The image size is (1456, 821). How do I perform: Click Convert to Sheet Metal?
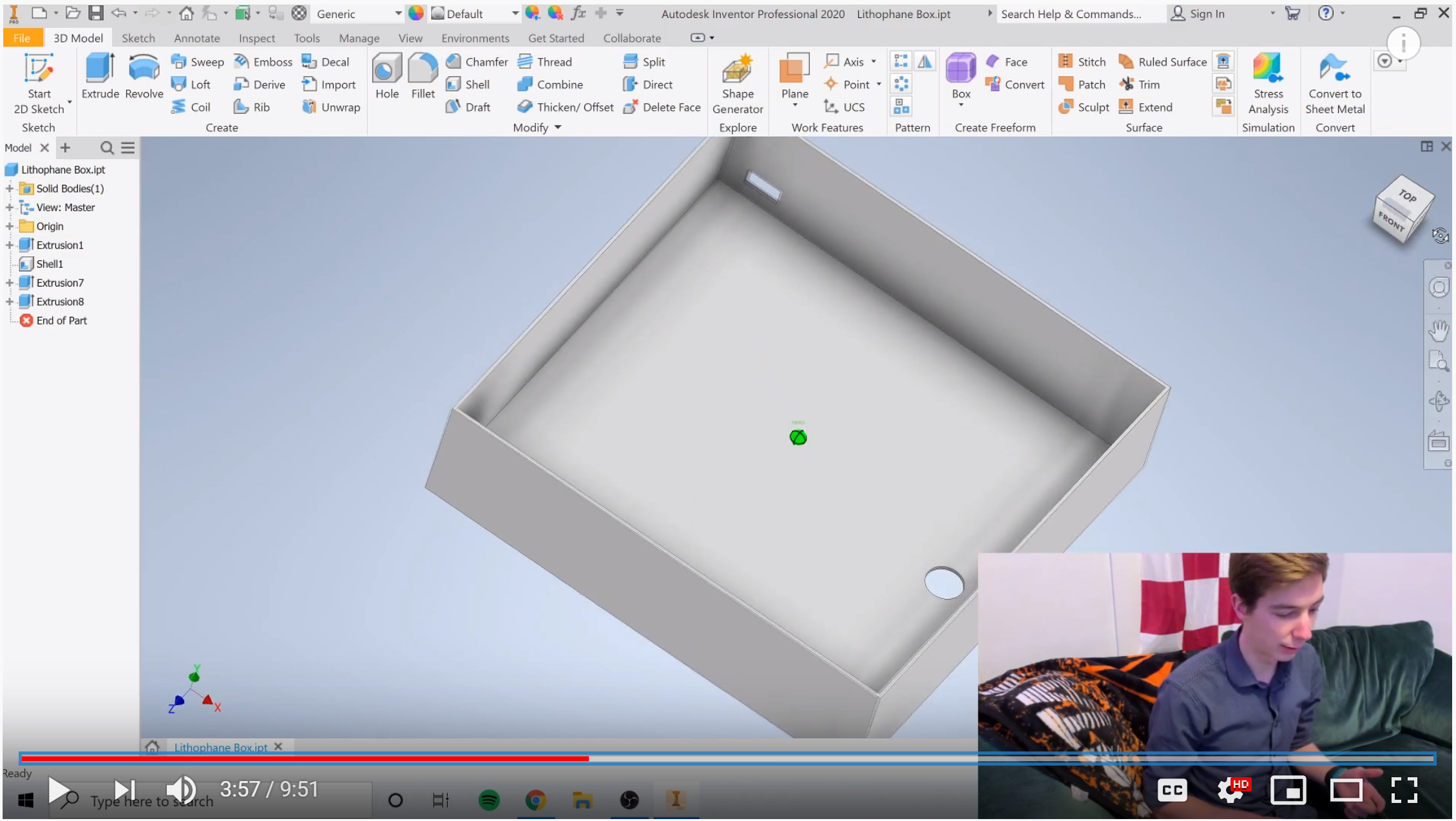[x=1334, y=84]
